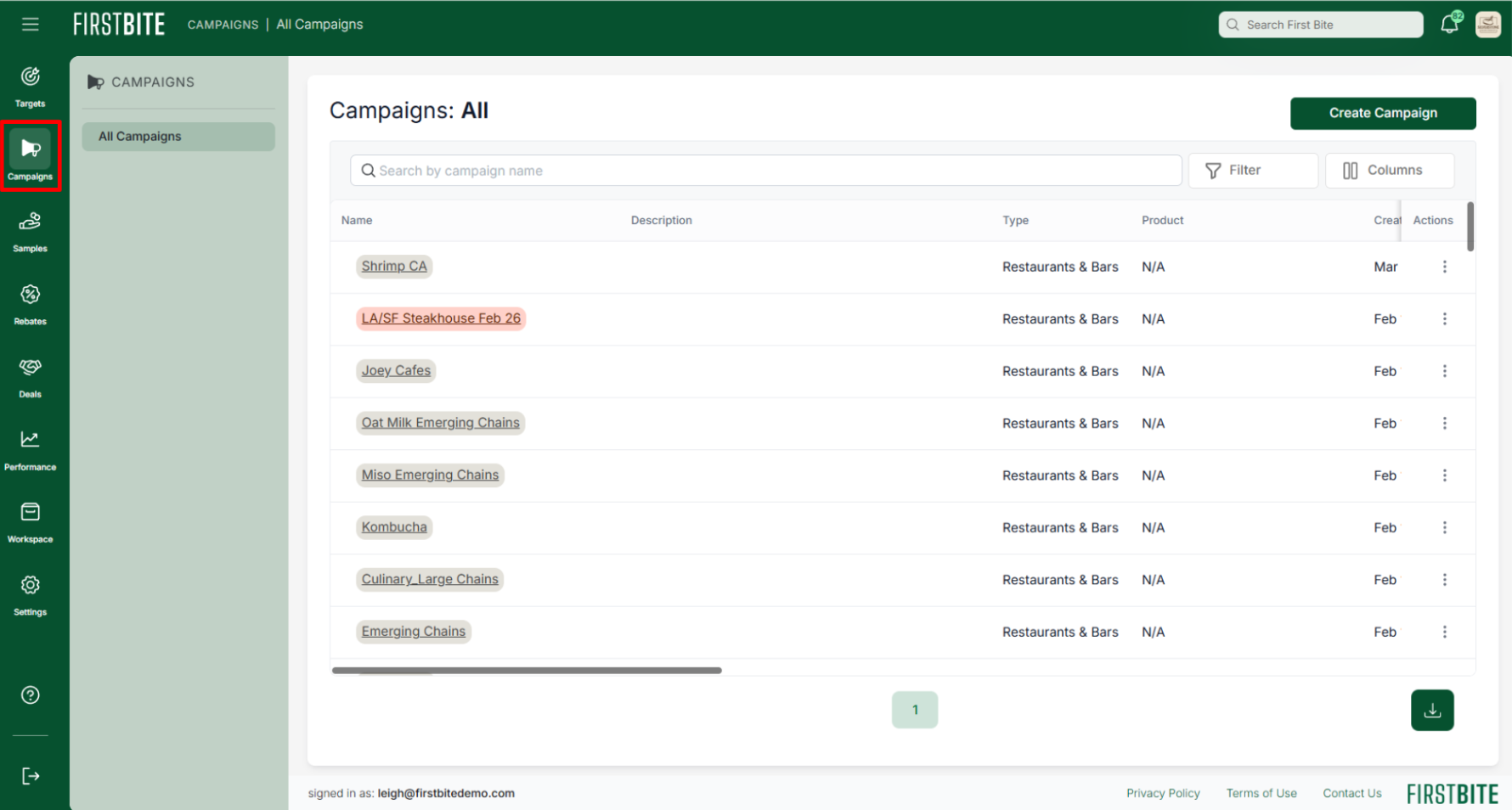This screenshot has width=1512, height=810.
Task: Open the Miso Emerging Chains campaign
Action: 430,475
